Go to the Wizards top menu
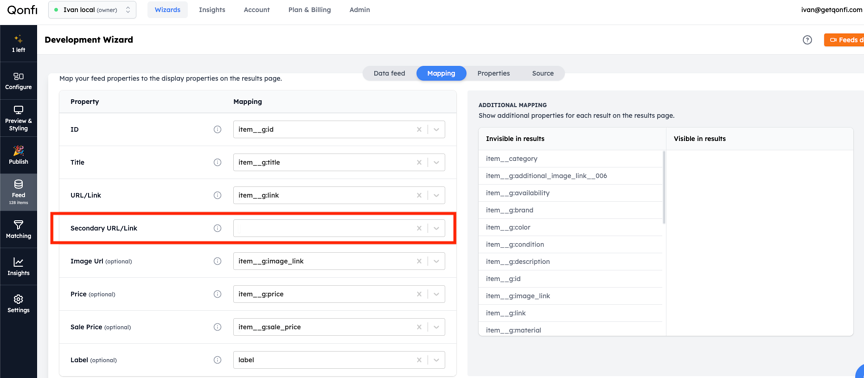The image size is (864, 378). pyautogui.click(x=168, y=10)
